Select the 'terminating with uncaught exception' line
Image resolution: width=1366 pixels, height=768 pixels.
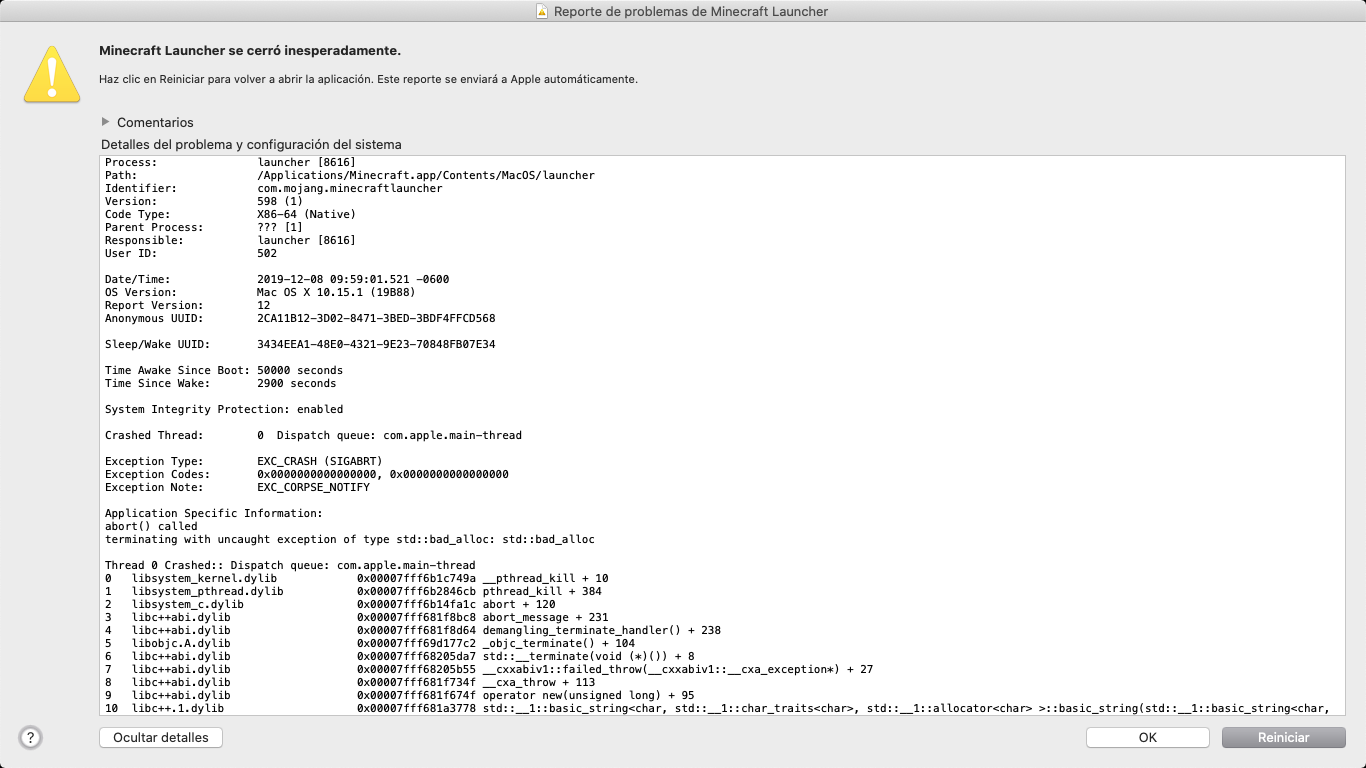click(350, 539)
